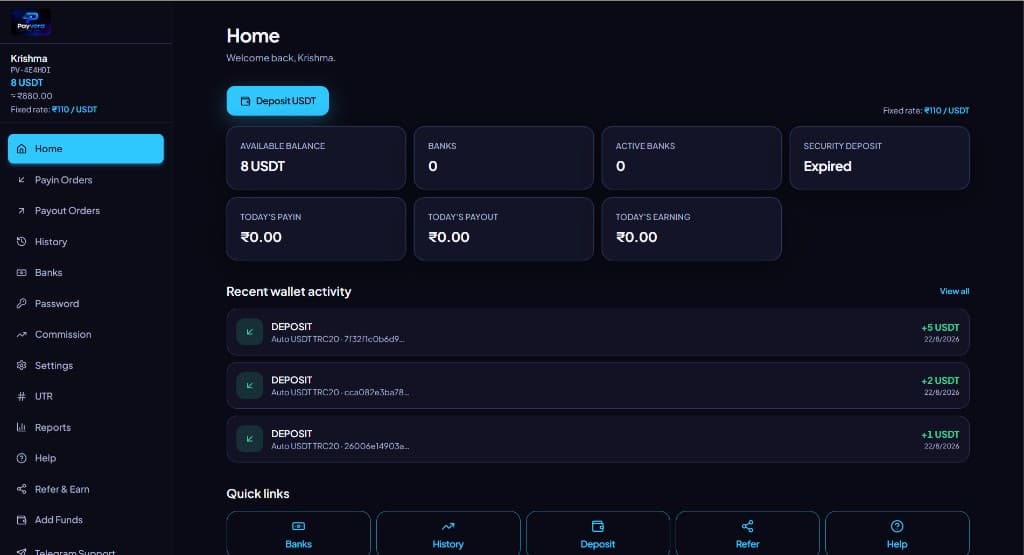The image size is (1024, 555).
Task: Click the Settings label in the sidebar
Action: point(54,366)
